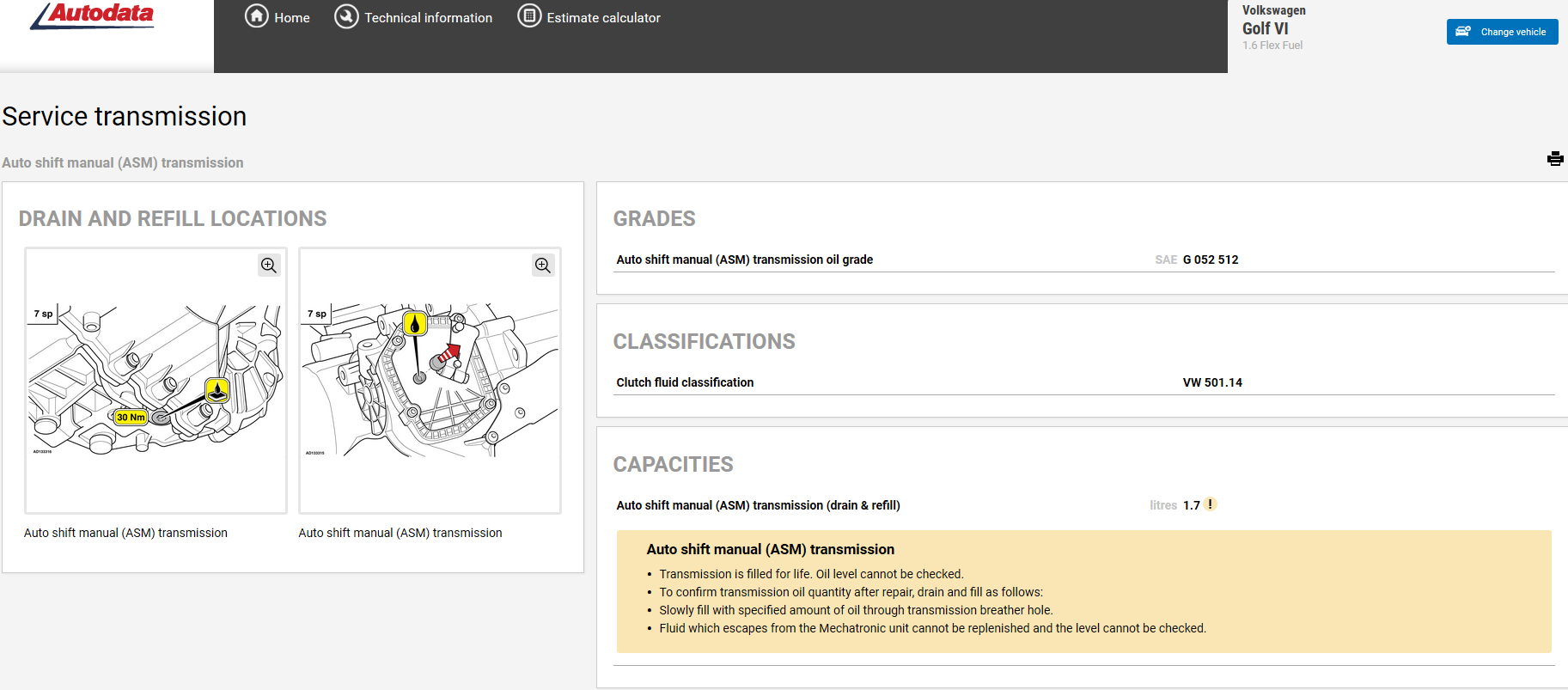Click the 30 Nm torque label
This screenshot has height=690, width=1568.
tap(131, 418)
